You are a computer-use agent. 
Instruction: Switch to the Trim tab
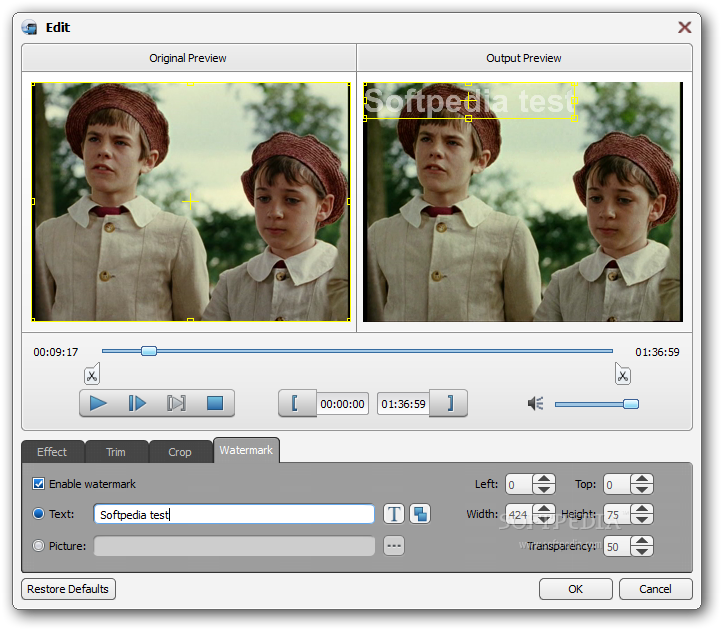pos(116,452)
